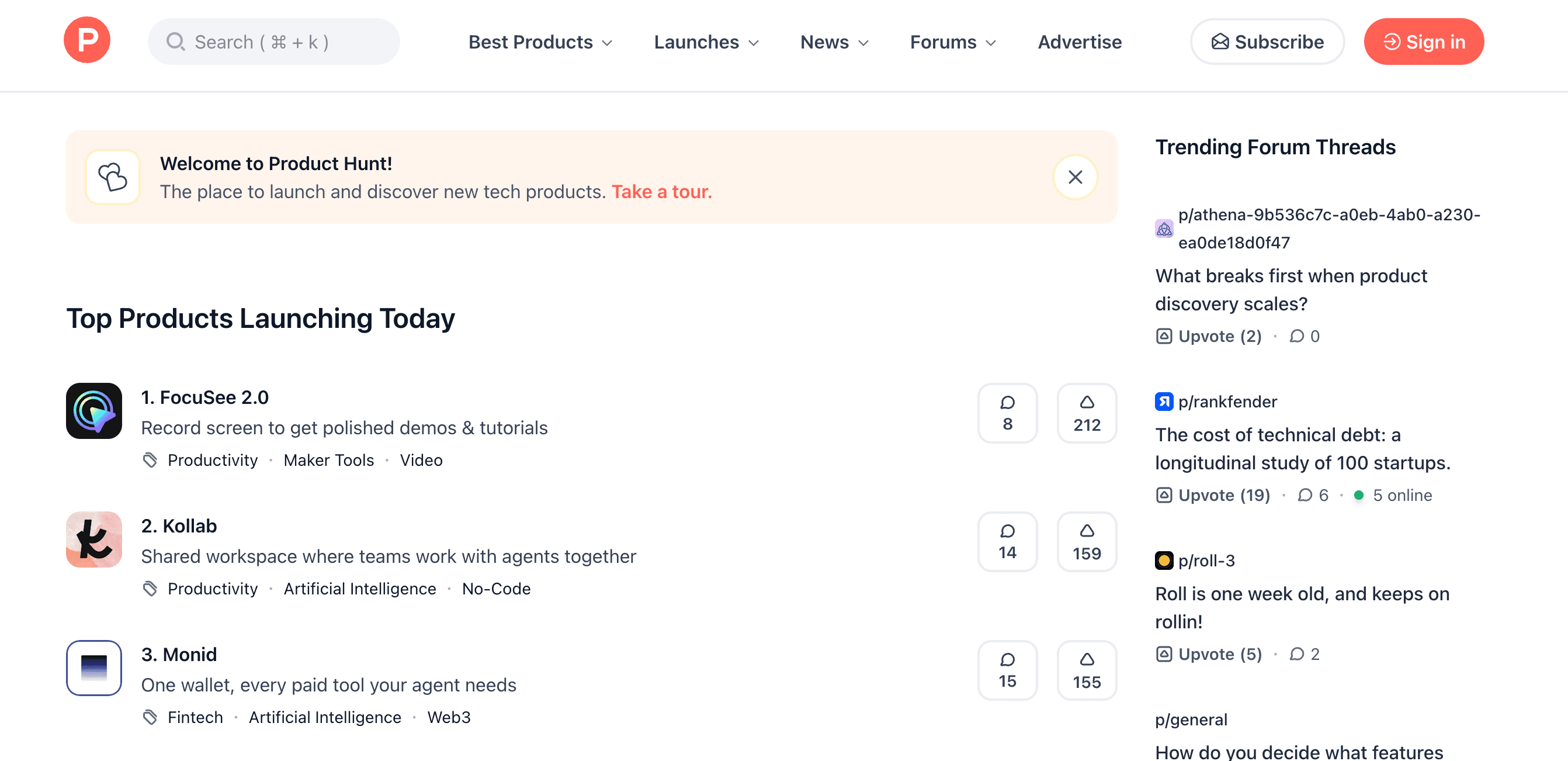
Task: Select the 5 online status indicator
Action: click(1393, 495)
